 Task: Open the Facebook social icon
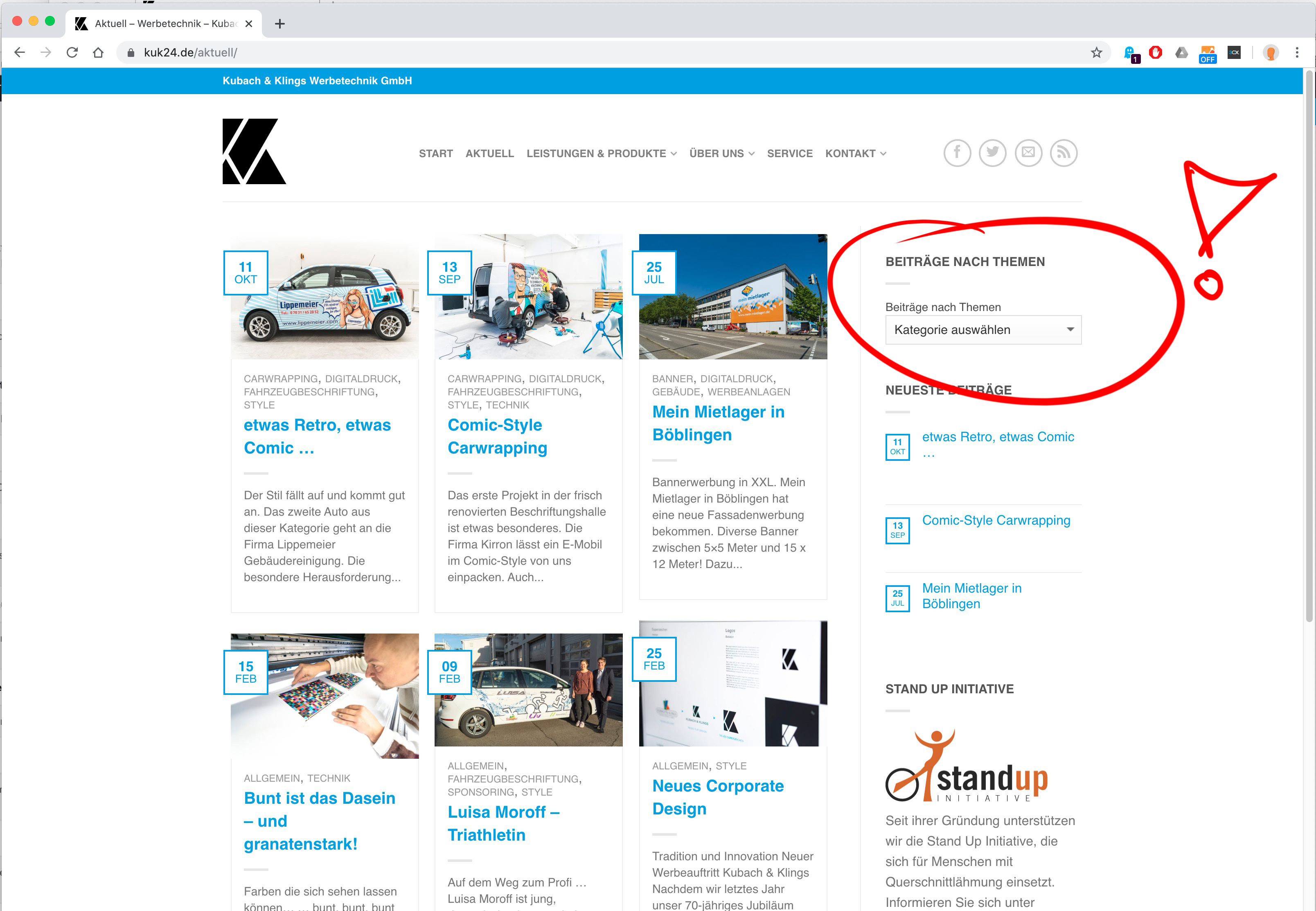coord(957,153)
